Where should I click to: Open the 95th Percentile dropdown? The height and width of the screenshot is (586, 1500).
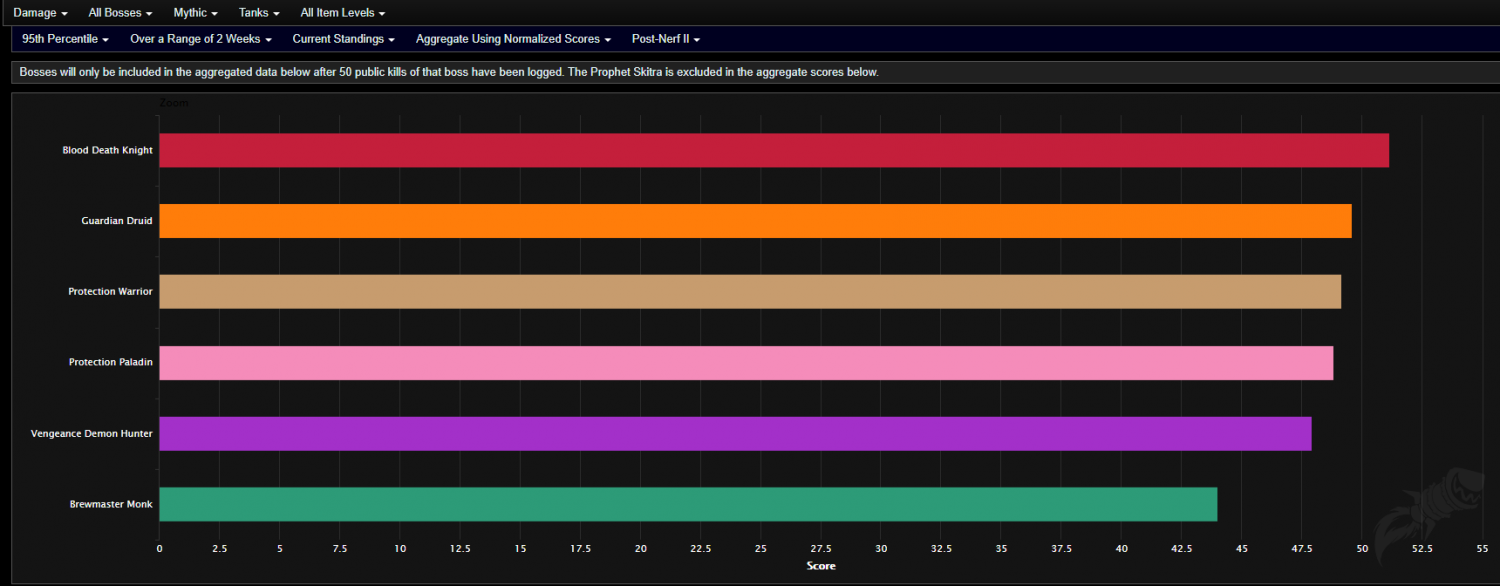click(65, 39)
